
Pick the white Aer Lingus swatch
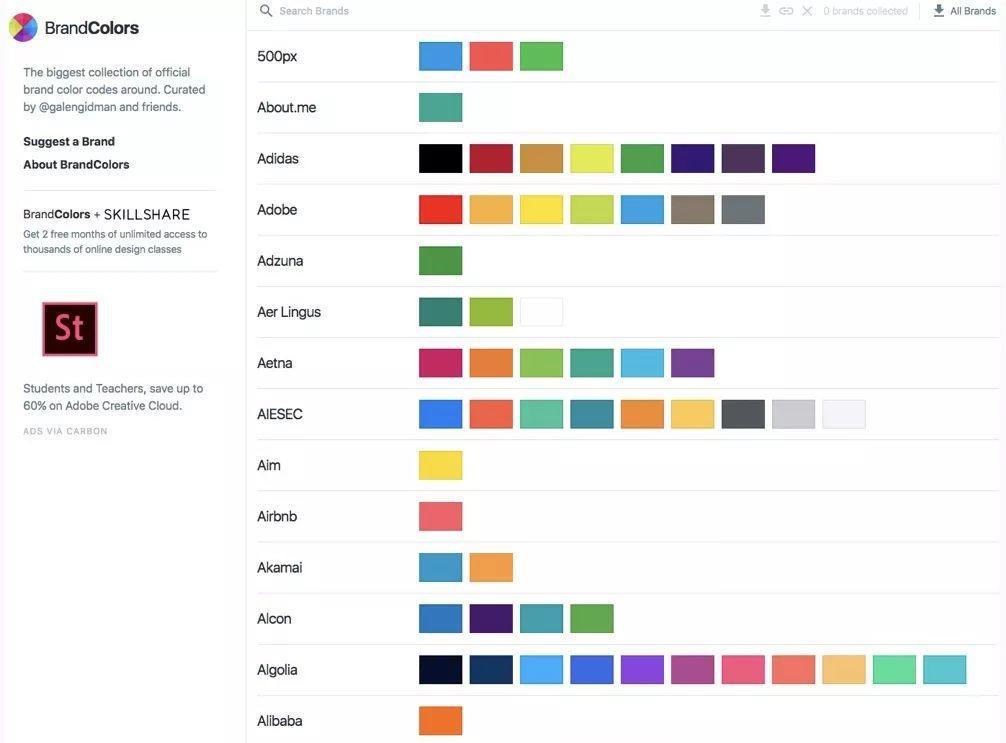[541, 312]
